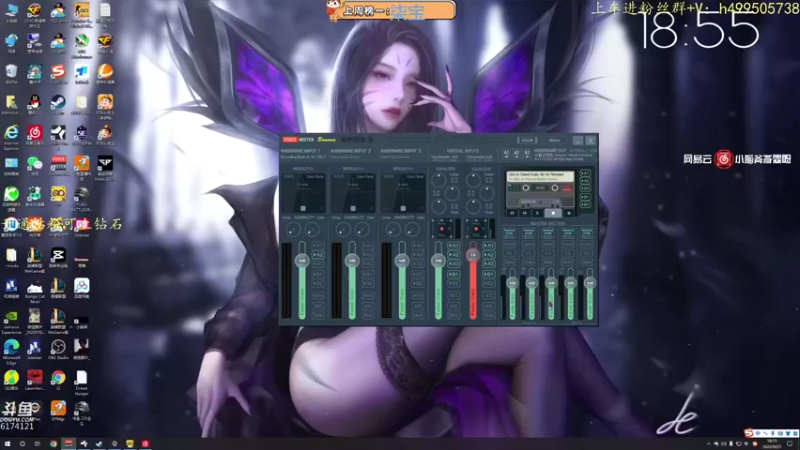Open Steam from the desktop icons
This screenshot has width=800, height=450.
click(x=58, y=103)
